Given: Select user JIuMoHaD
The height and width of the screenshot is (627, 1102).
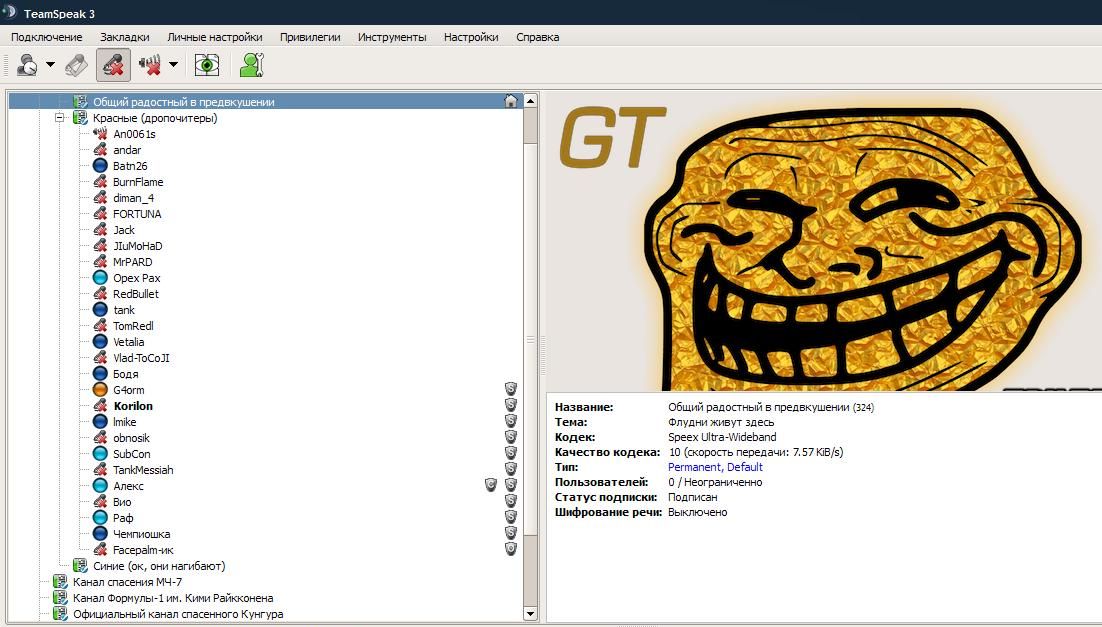Looking at the screenshot, I should click(138, 246).
